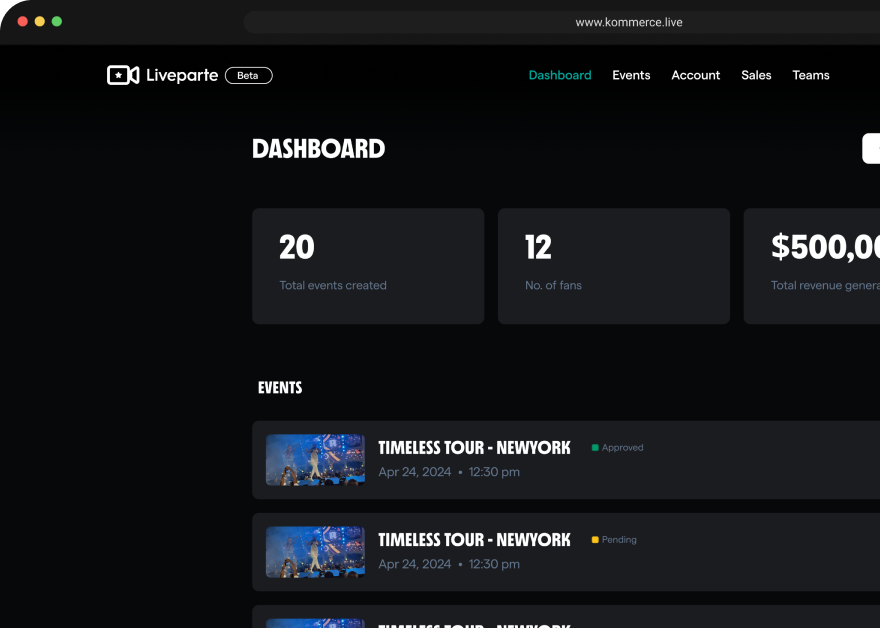Screen dimensions: 880x628
Task: Click the Beta badge next to logo
Action: pos(248,75)
